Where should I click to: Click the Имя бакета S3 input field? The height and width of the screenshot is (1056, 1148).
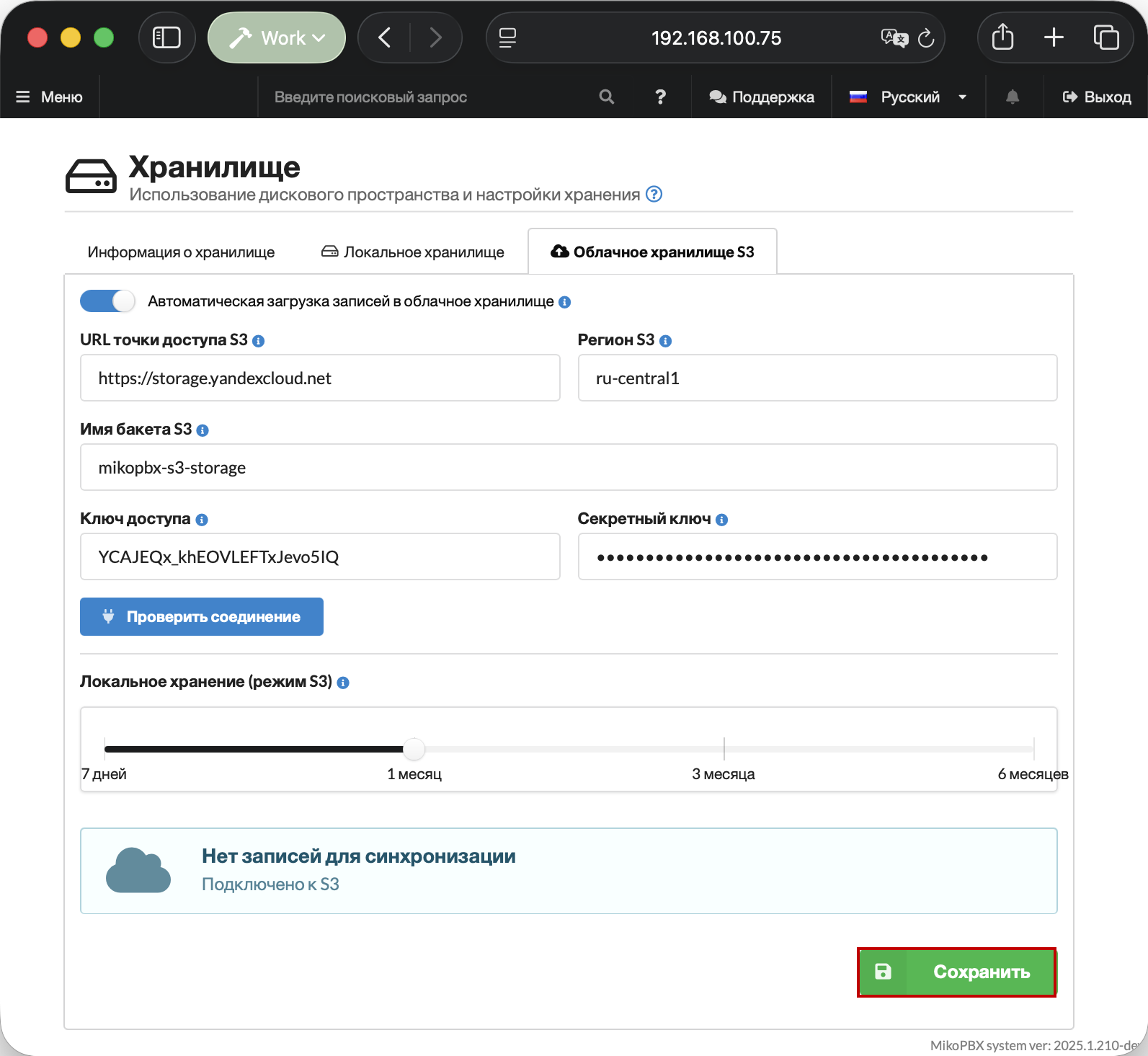pyautogui.click(x=569, y=468)
